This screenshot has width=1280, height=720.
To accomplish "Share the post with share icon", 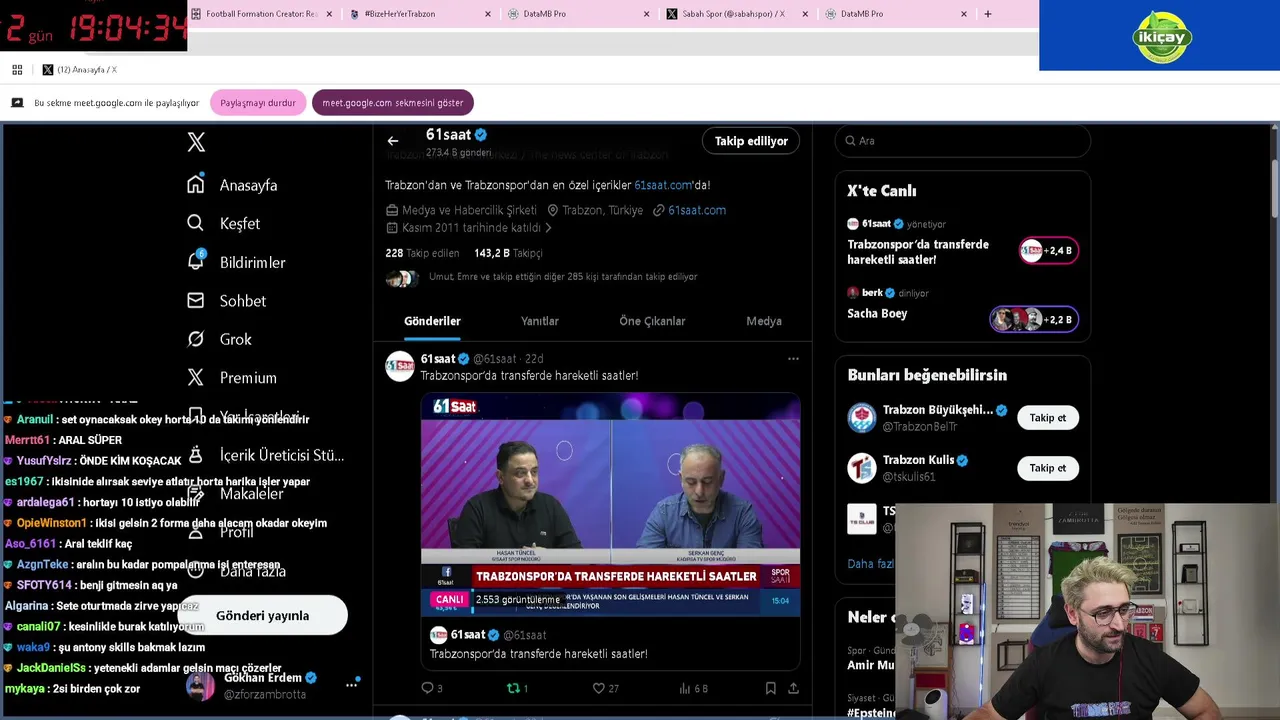I will [793, 688].
